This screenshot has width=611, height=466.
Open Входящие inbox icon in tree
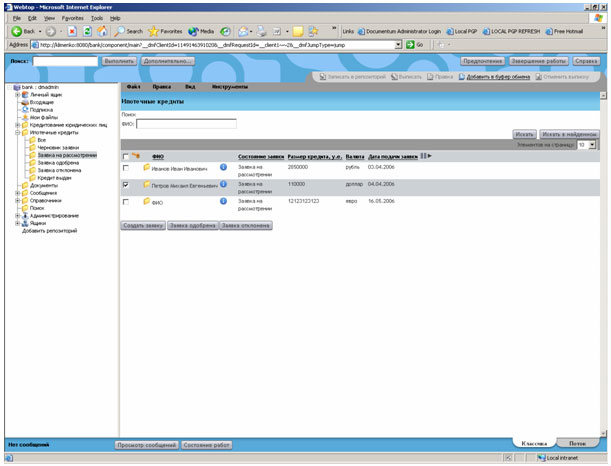[24, 101]
